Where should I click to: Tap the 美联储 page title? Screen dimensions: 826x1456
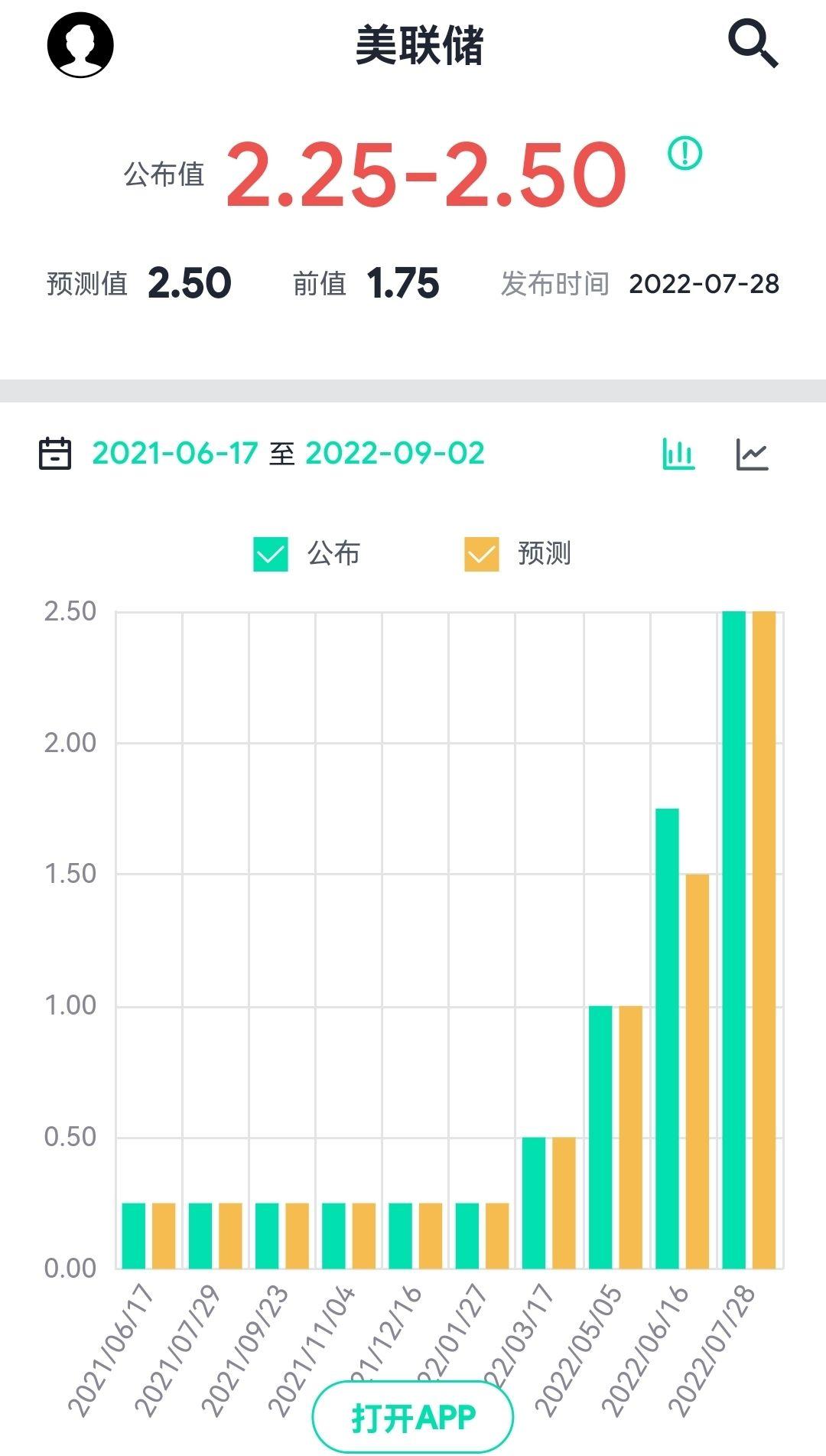point(419,46)
